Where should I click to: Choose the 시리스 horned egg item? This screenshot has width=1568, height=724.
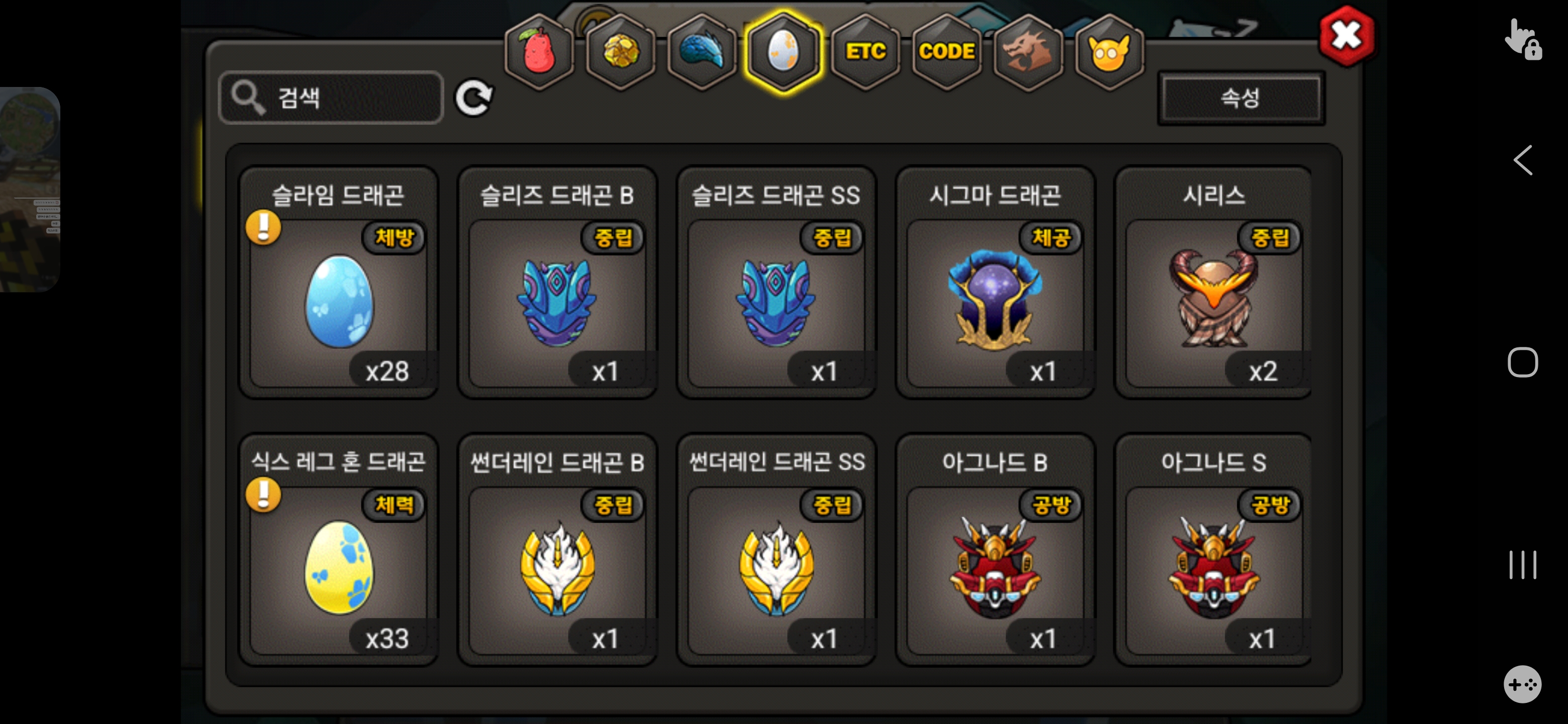pyautogui.click(x=1214, y=283)
